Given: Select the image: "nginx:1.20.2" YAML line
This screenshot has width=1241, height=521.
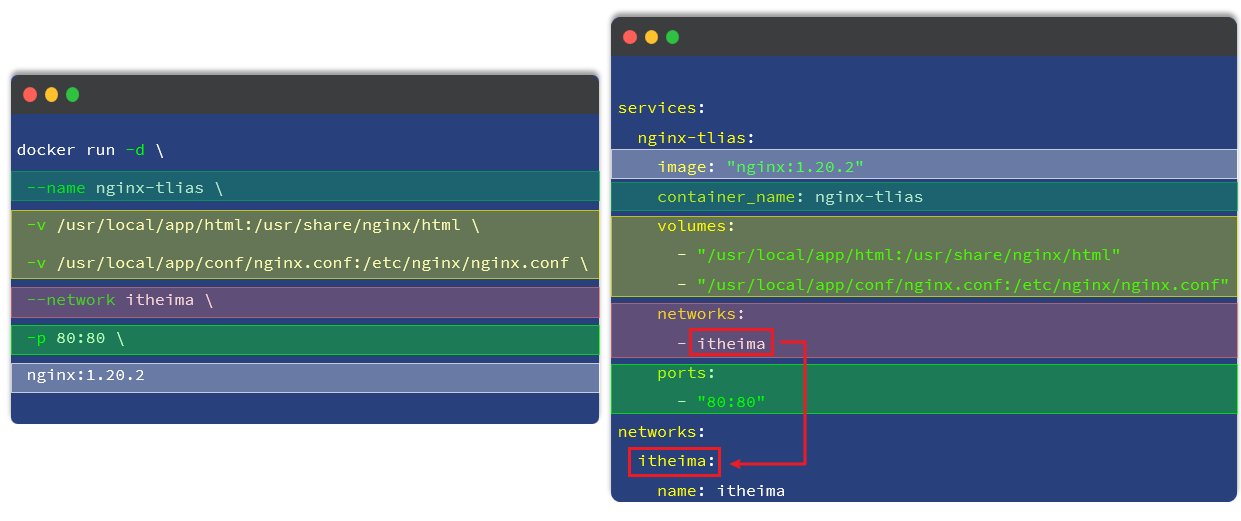Looking at the screenshot, I should (760, 166).
